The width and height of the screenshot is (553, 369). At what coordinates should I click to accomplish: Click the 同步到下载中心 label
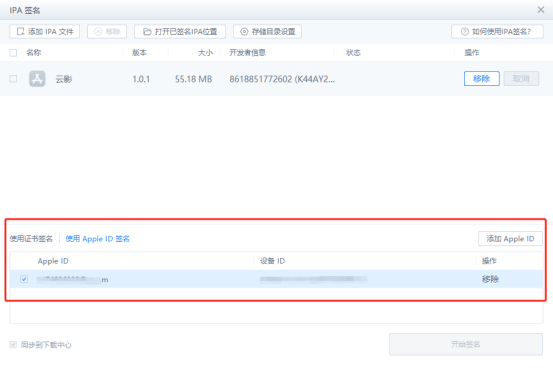[x=46, y=345]
